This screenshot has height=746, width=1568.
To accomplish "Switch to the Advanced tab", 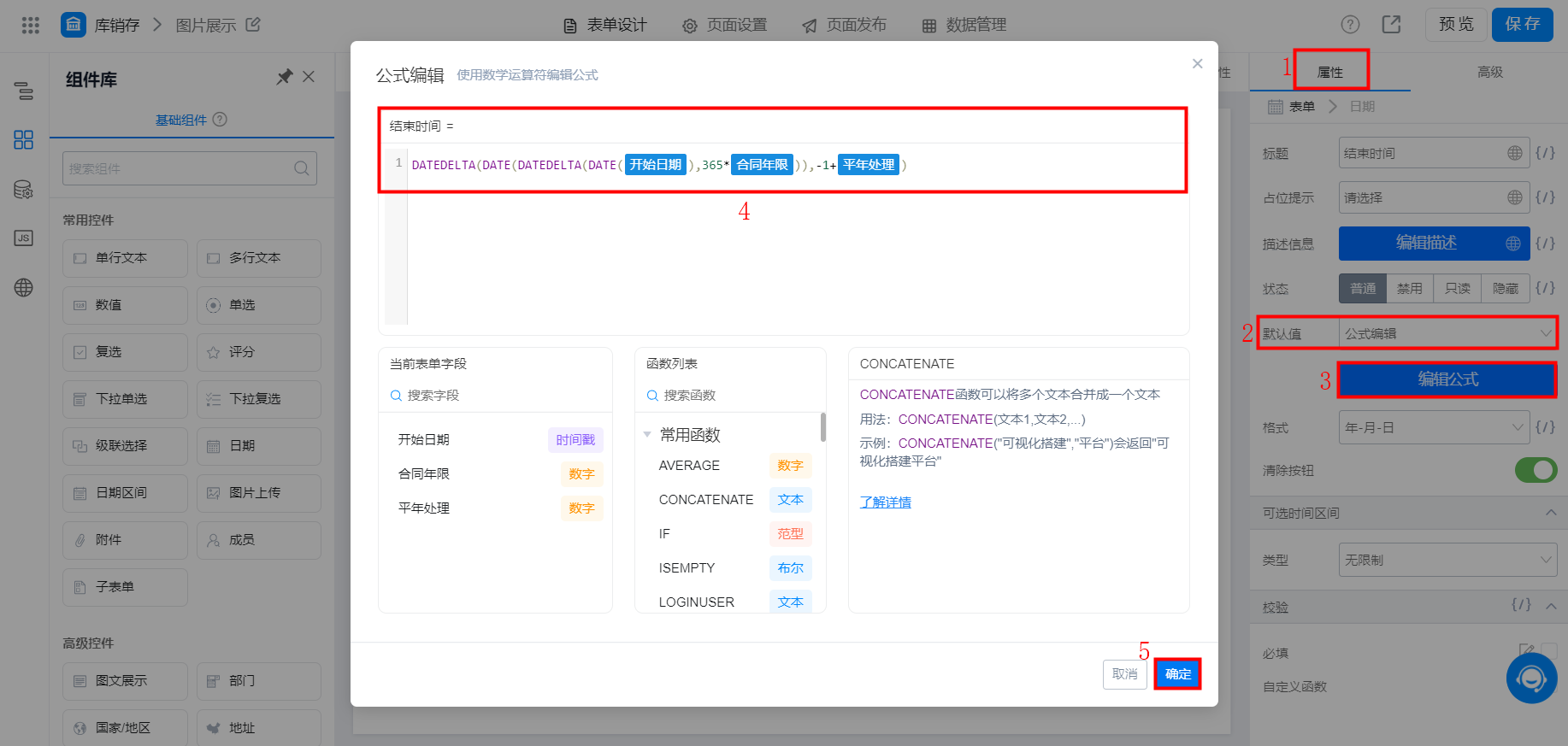I will click(x=1489, y=73).
